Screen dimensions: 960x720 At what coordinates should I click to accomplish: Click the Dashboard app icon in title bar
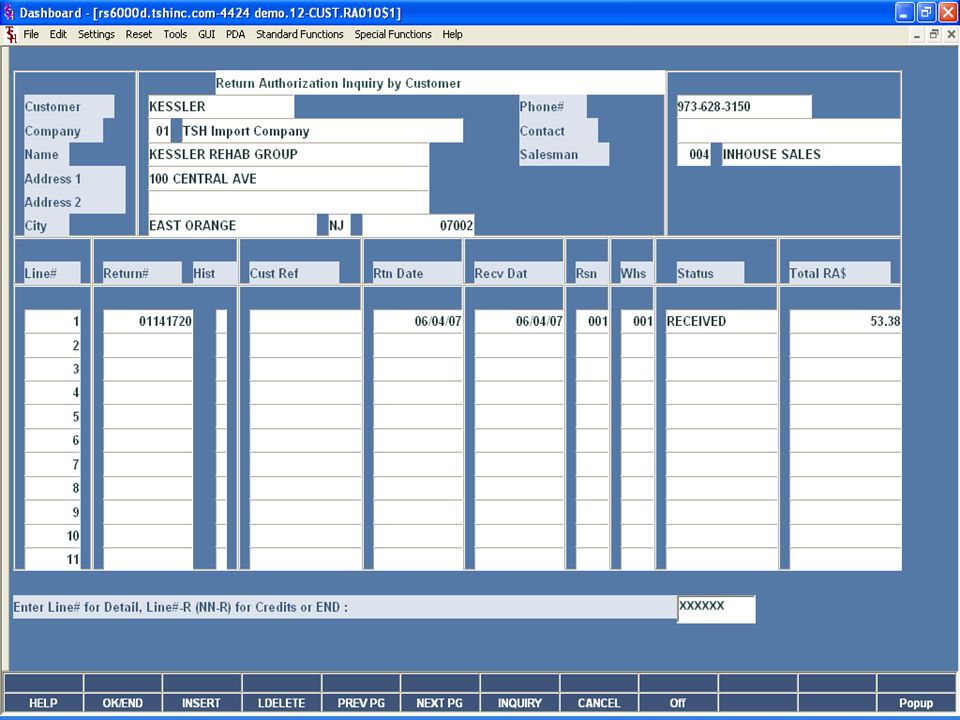point(9,12)
